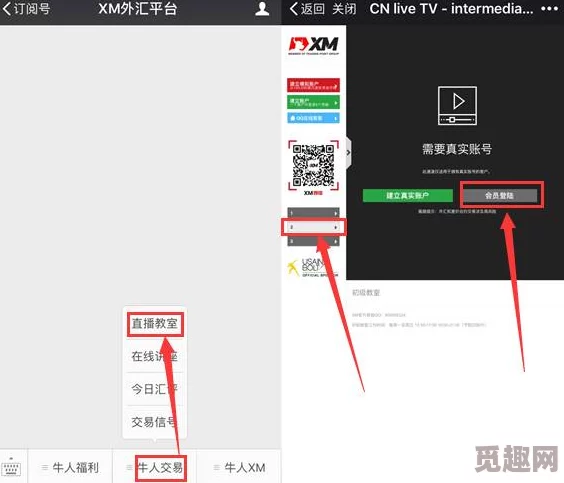
Task: Go back to 订阅号 list
Action: tap(26, 9)
